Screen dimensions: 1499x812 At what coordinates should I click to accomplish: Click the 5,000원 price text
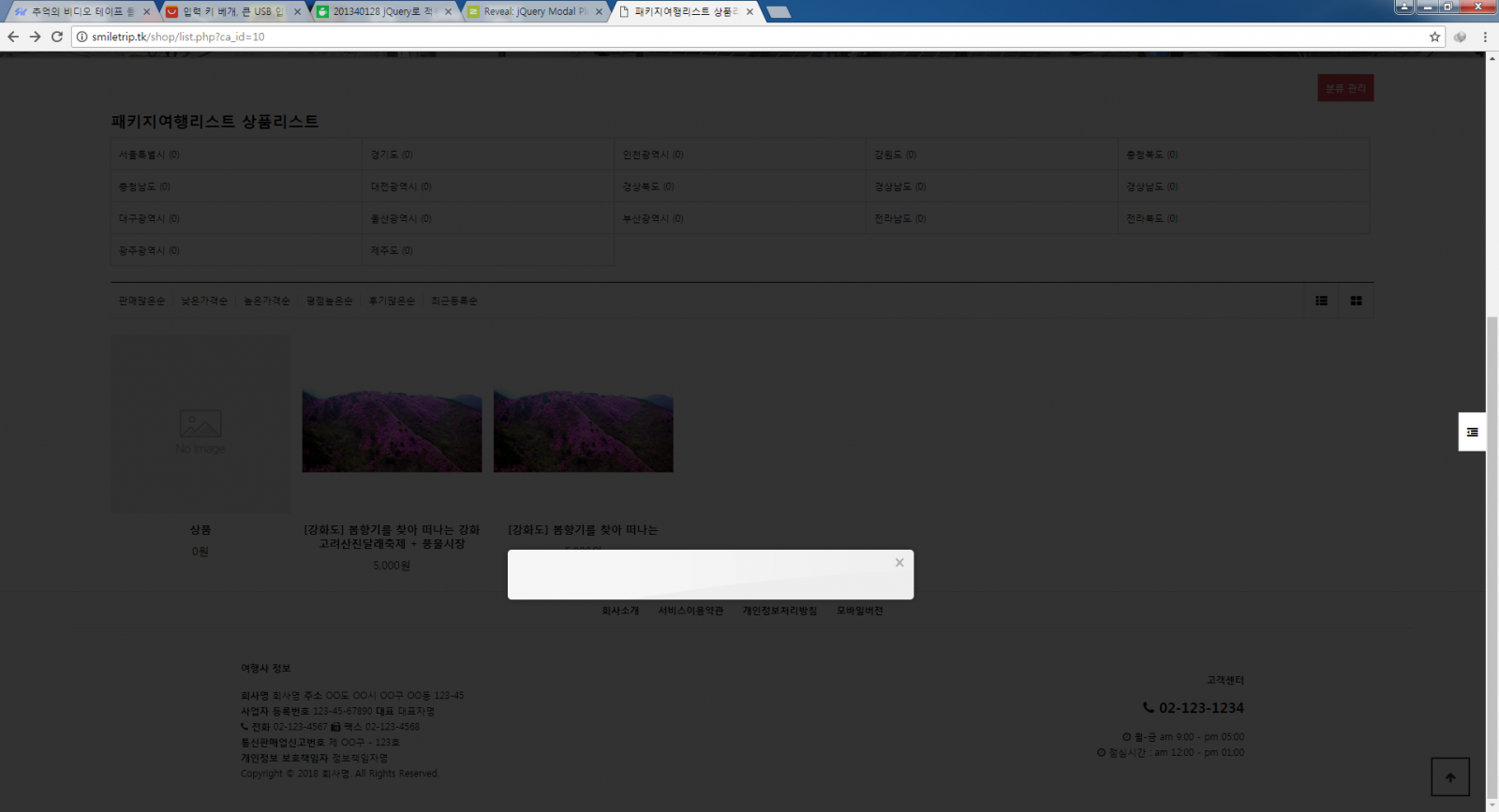[392, 566]
